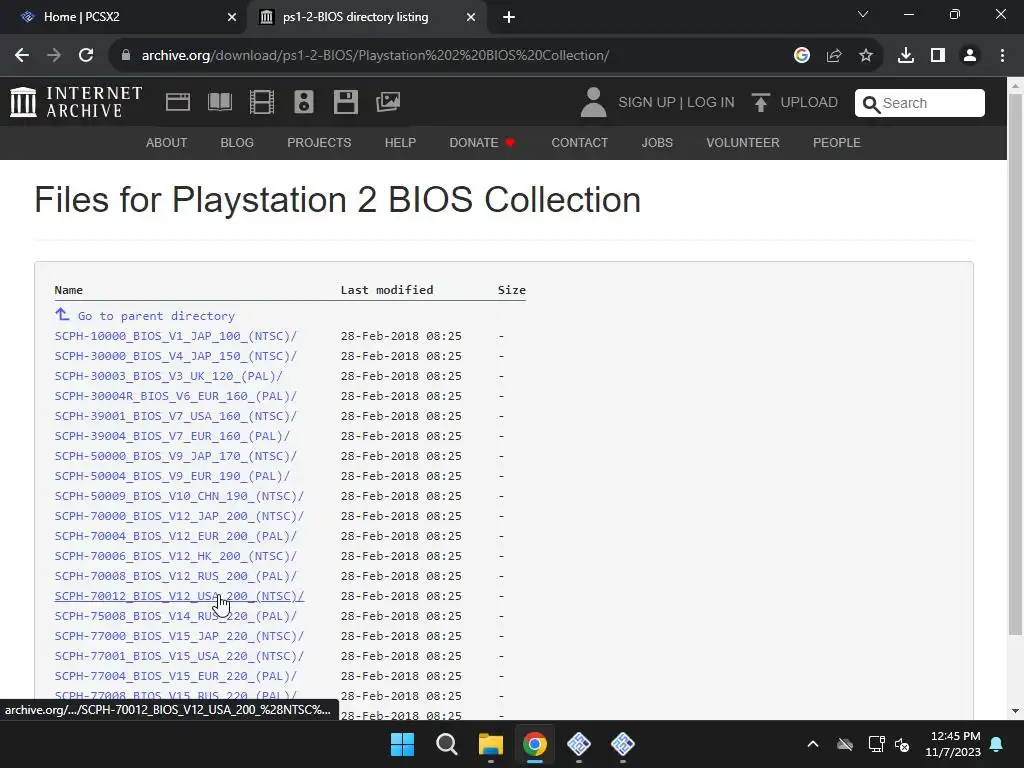The height and width of the screenshot is (768, 1024).
Task: Open the BLOG menu item
Action: point(237,142)
